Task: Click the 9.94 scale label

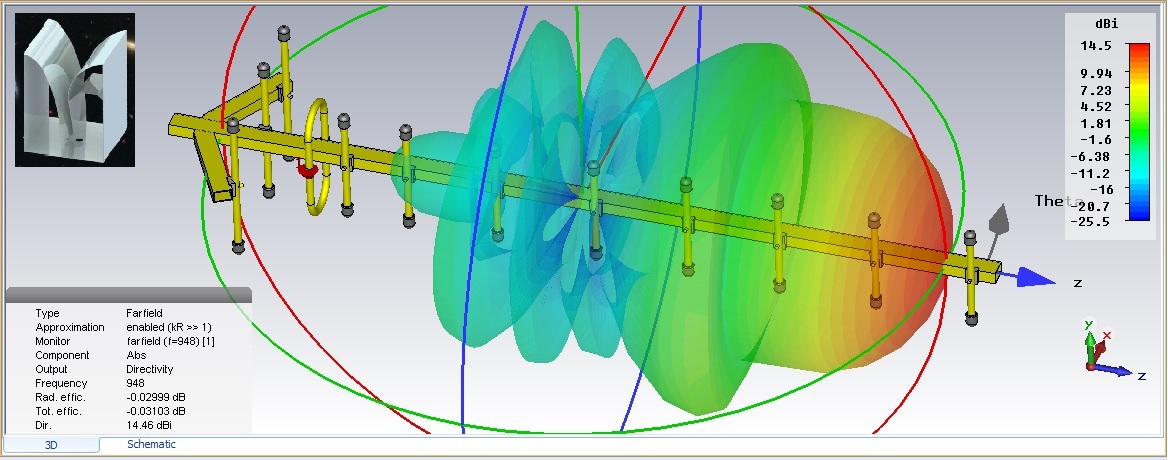Action: [x=1096, y=73]
